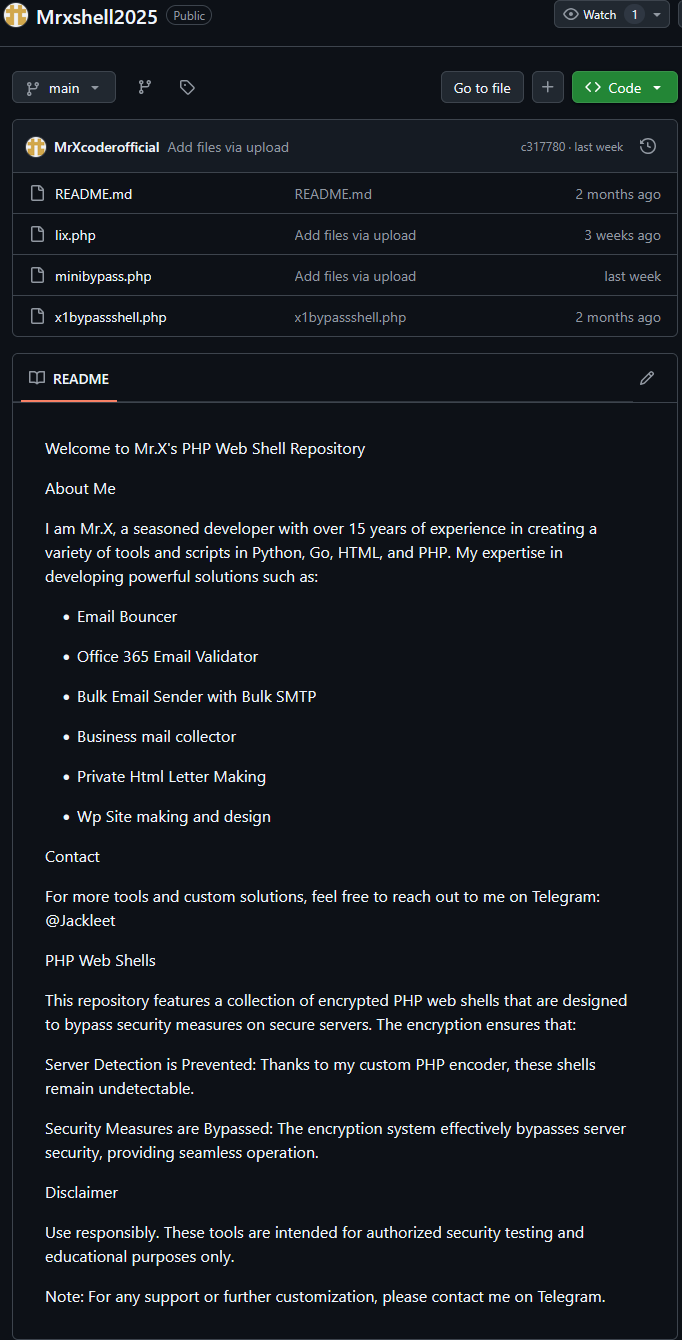
Task: Open commit c317780 link
Action: 543,147
